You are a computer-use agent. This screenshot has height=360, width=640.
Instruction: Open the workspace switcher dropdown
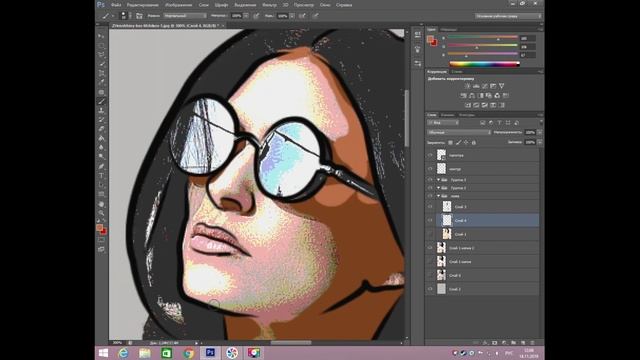(509, 16)
